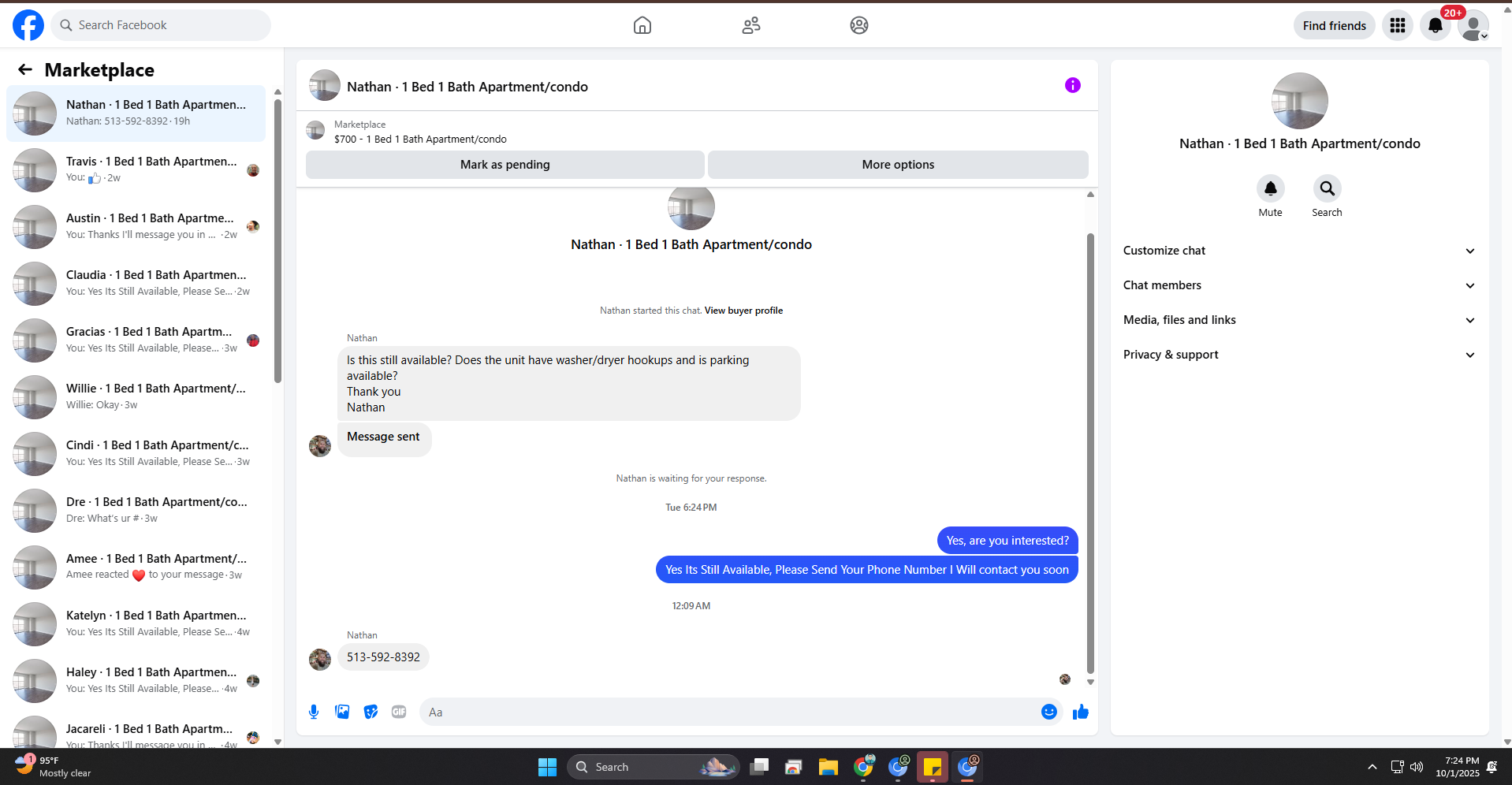
Task: Open Austin conversation in the chat list
Action: [x=136, y=227]
